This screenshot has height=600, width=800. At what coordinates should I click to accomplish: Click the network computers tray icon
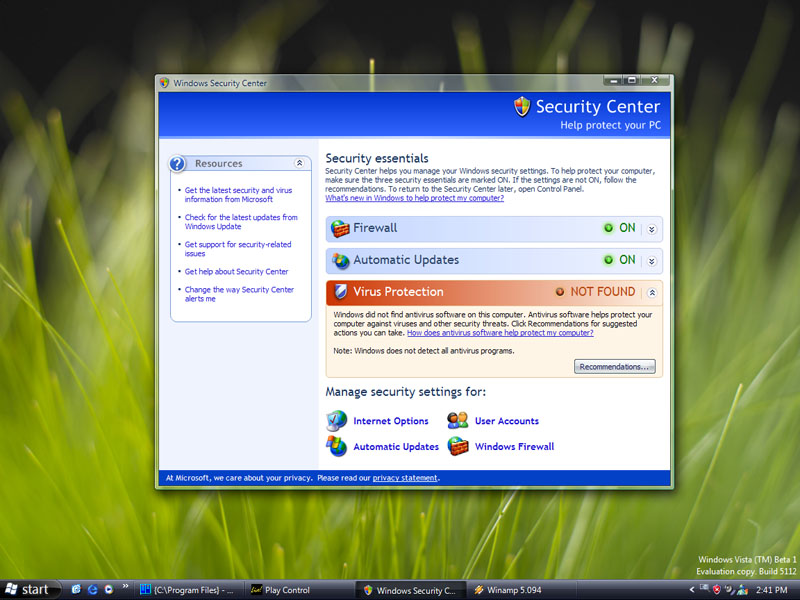click(704, 589)
